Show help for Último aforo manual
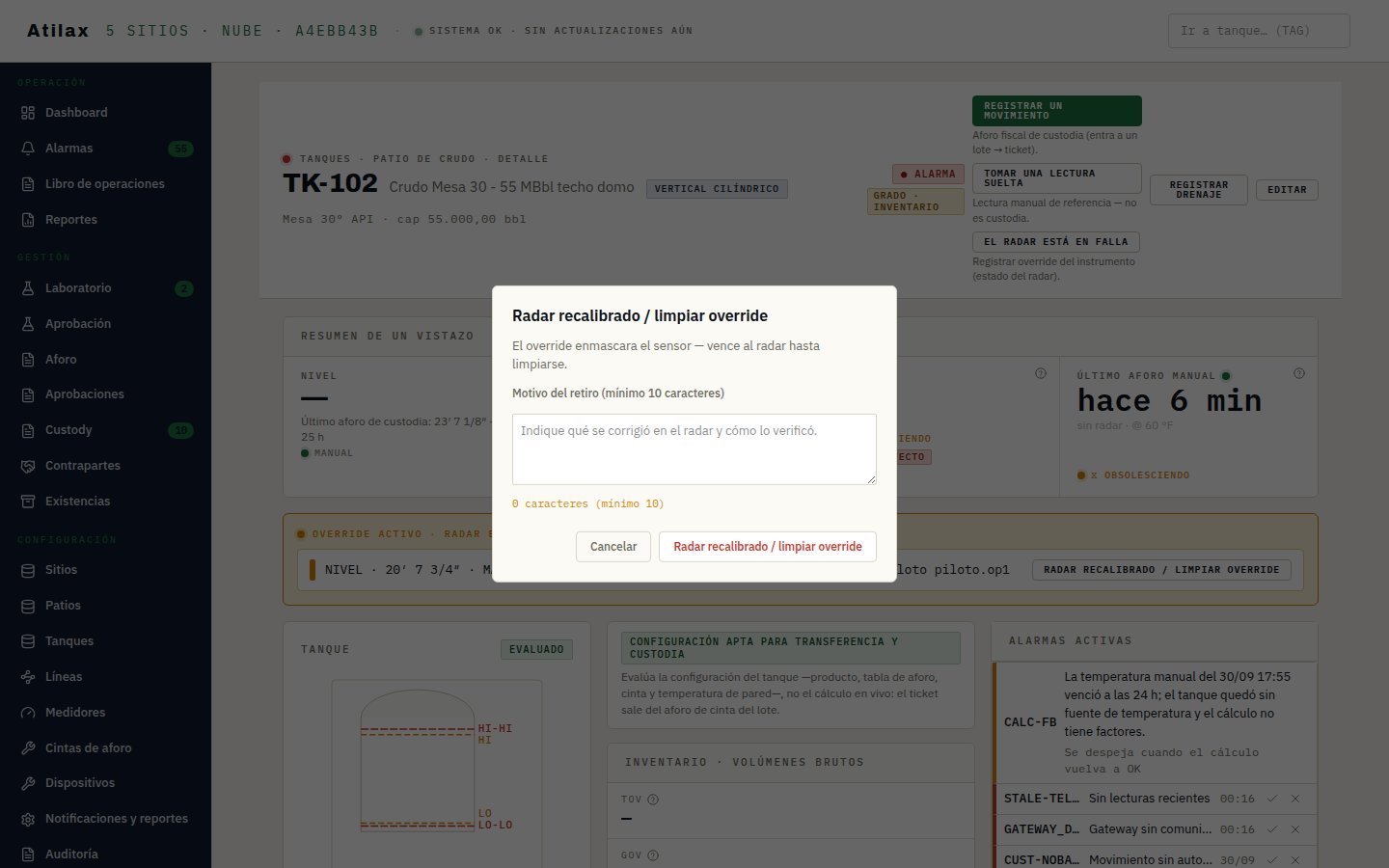This screenshot has width=1389, height=868. [x=1299, y=373]
